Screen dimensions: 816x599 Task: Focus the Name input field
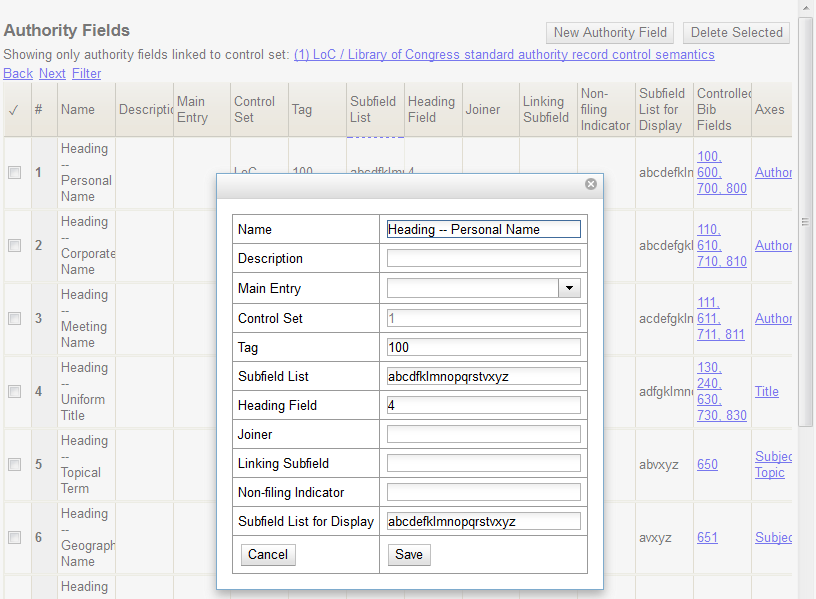[x=484, y=230]
